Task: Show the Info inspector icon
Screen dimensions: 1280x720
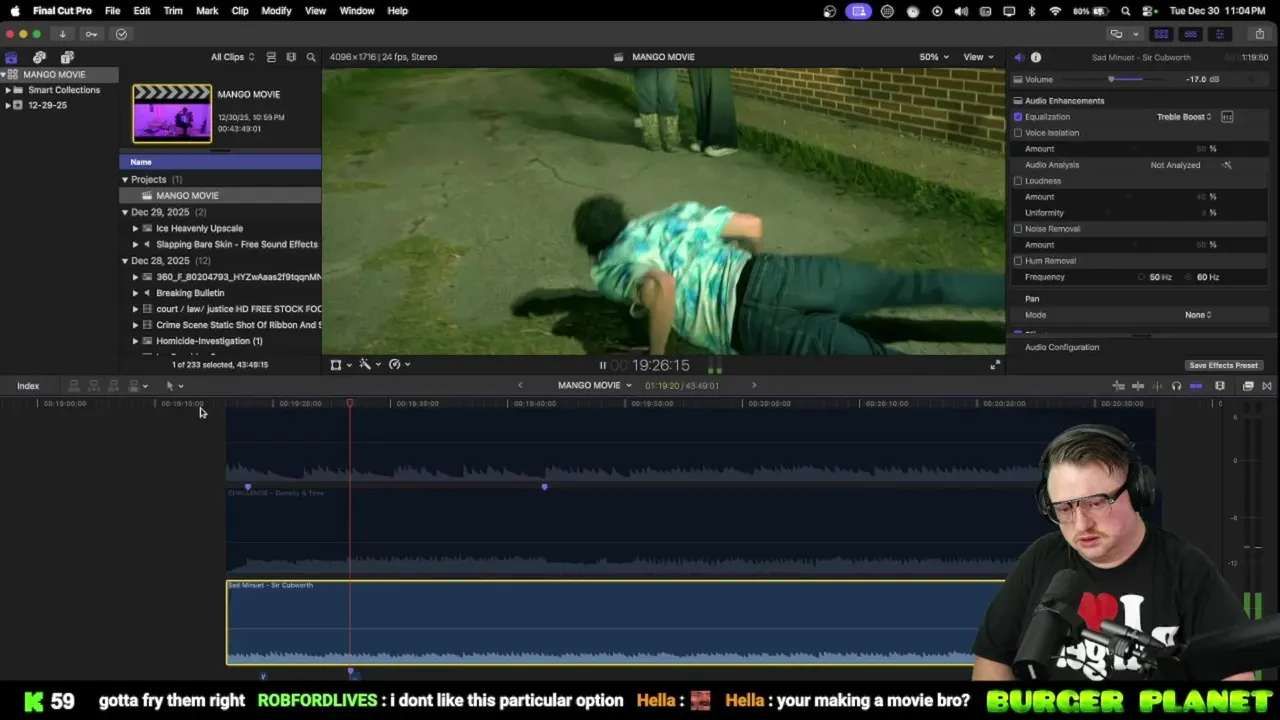Action: coord(1036,57)
